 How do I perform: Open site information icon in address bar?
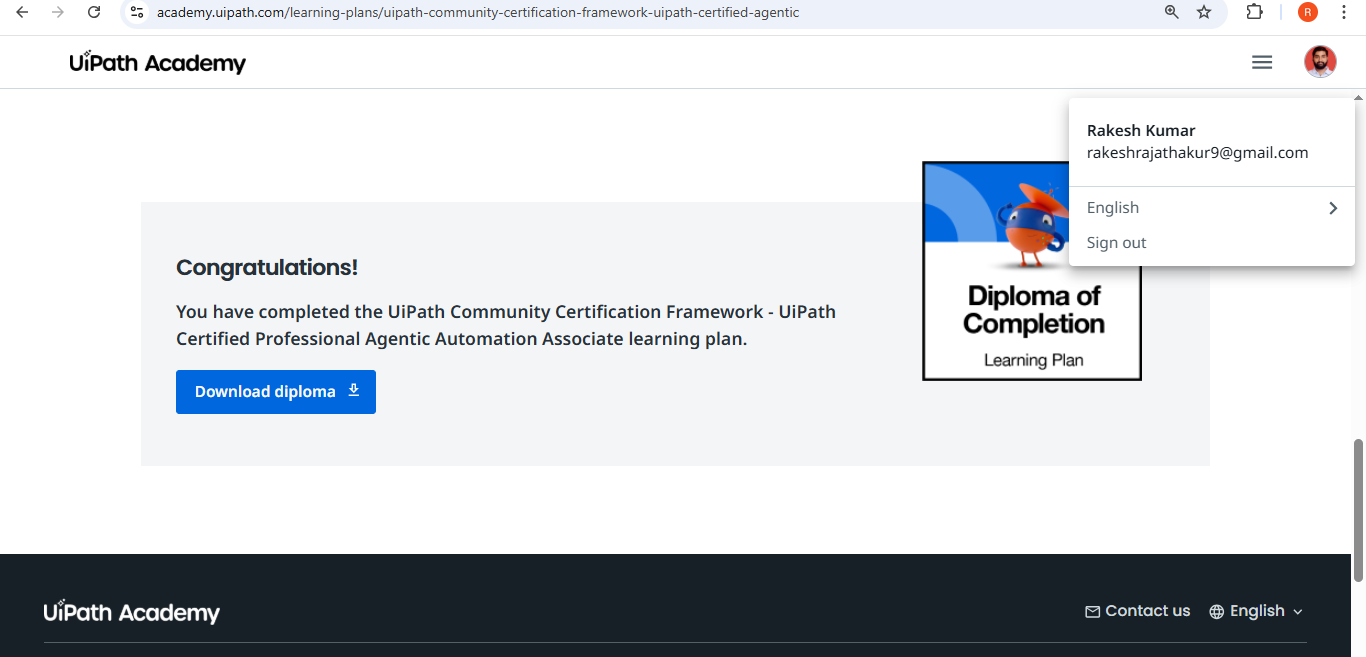click(138, 12)
